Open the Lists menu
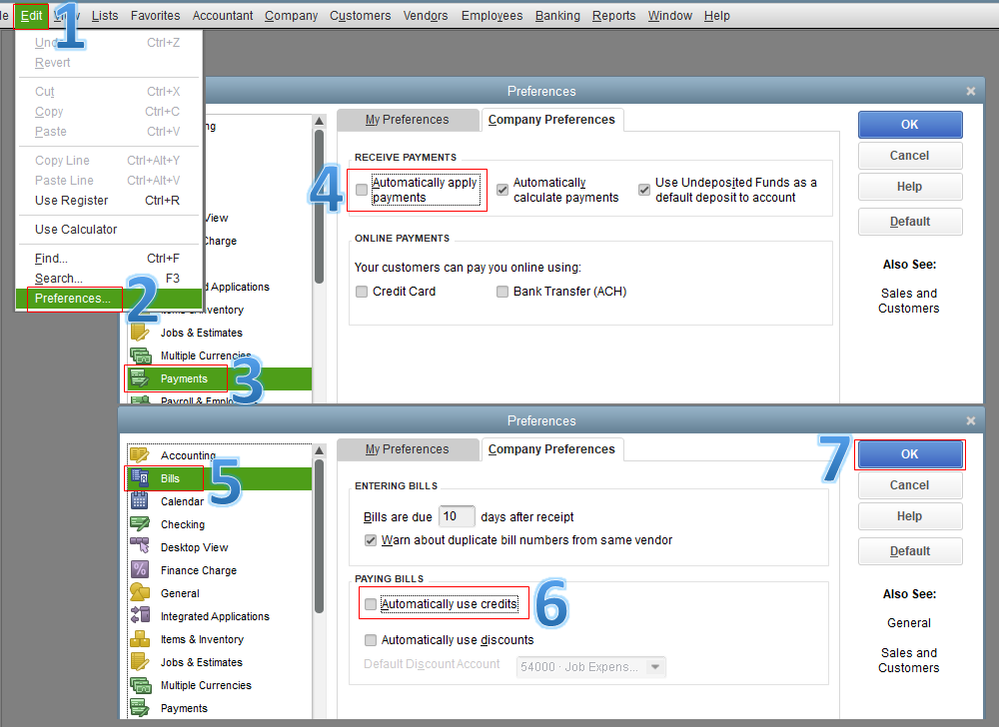The width and height of the screenshot is (999, 727). 104,15
